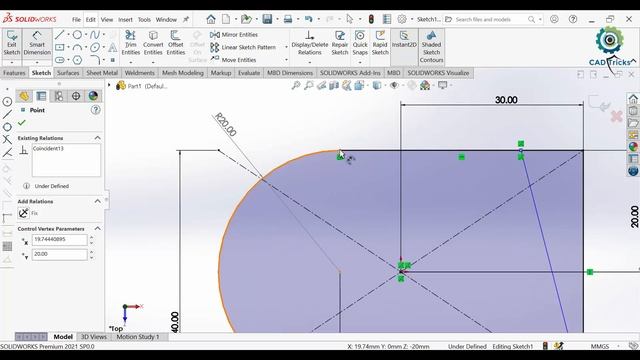
Task: Open the Edit menu
Action: pyautogui.click(x=91, y=20)
